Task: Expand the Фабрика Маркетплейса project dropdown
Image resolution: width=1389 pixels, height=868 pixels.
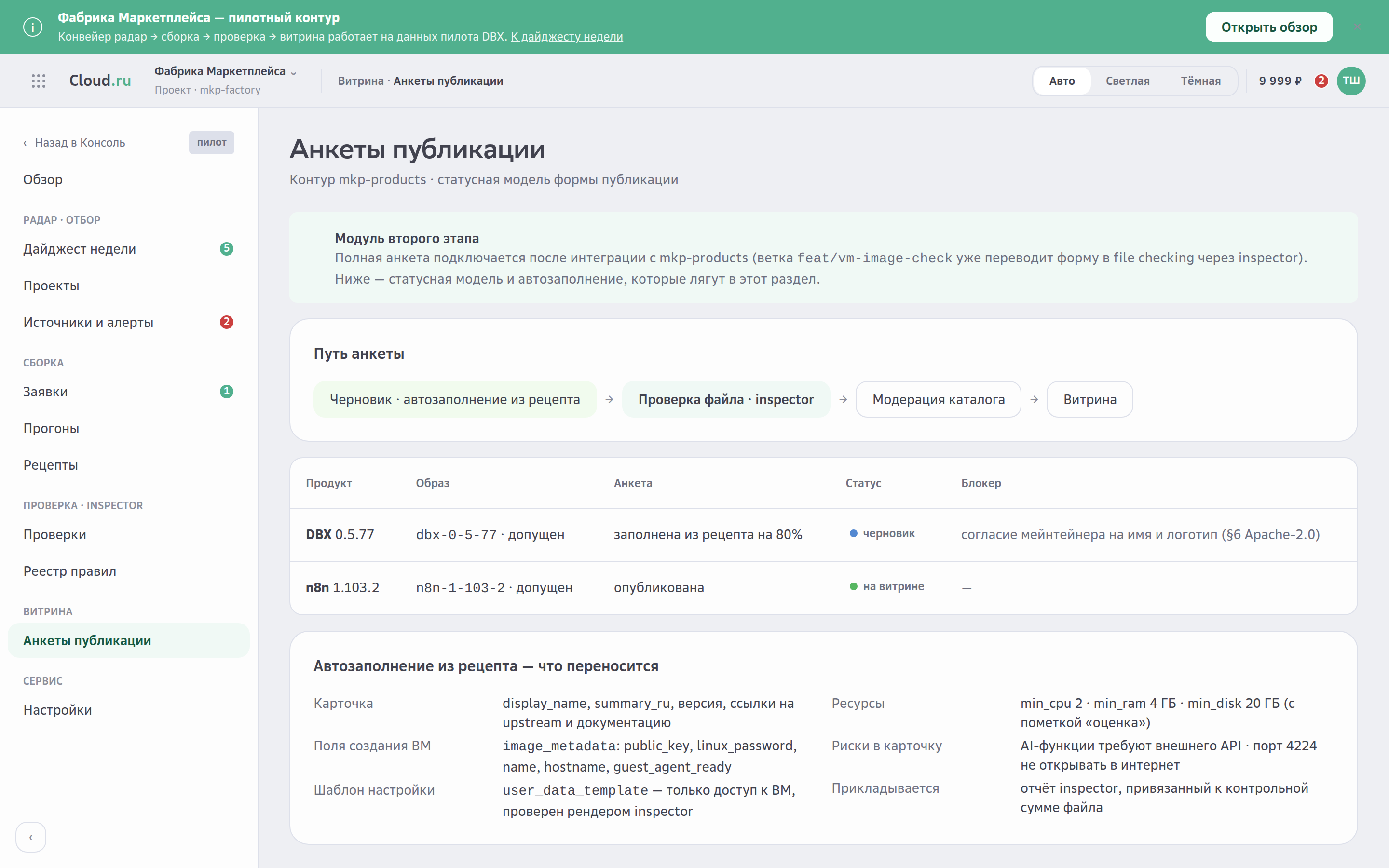Action: pos(226,71)
